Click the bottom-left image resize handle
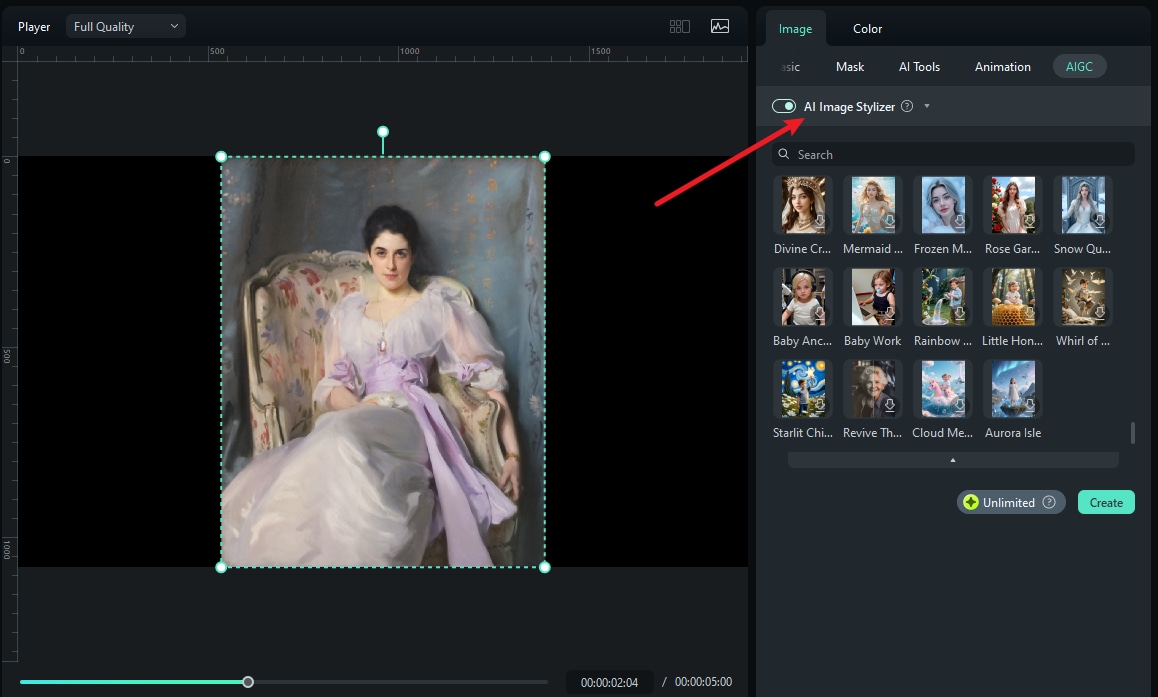The width and height of the screenshot is (1158, 697). click(221, 567)
